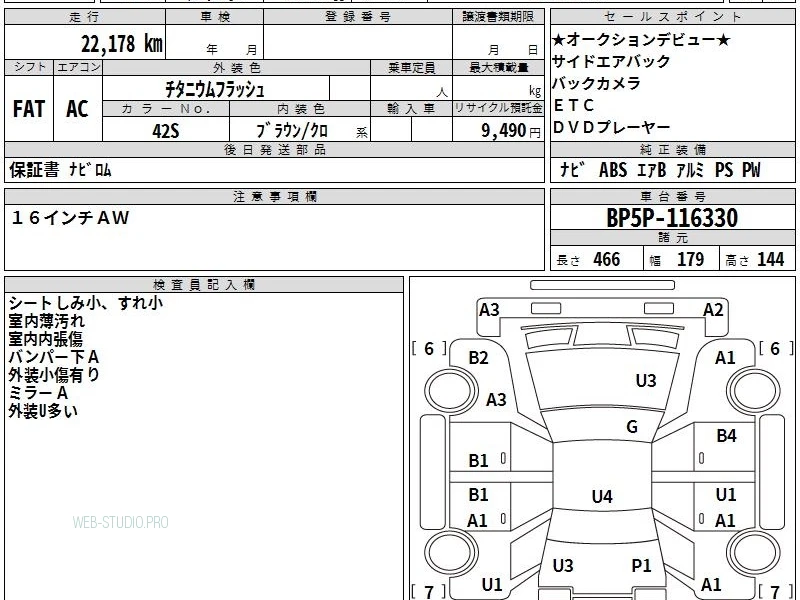Select chassis number BP5P-116330
Viewport: 800px width, 600px height.
pyautogui.click(x=672, y=218)
